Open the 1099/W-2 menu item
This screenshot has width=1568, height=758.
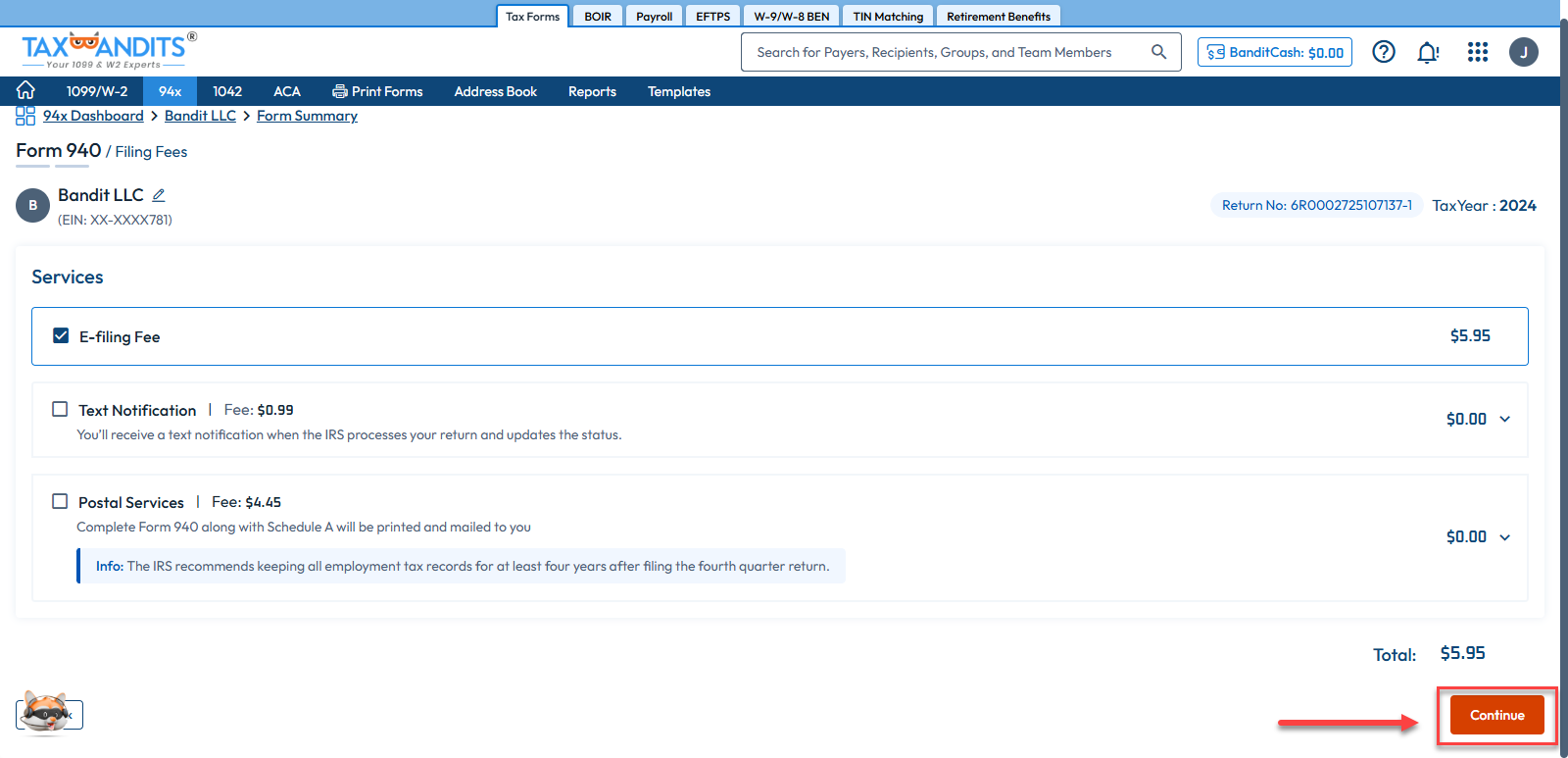pyautogui.click(x=97, y=91)
